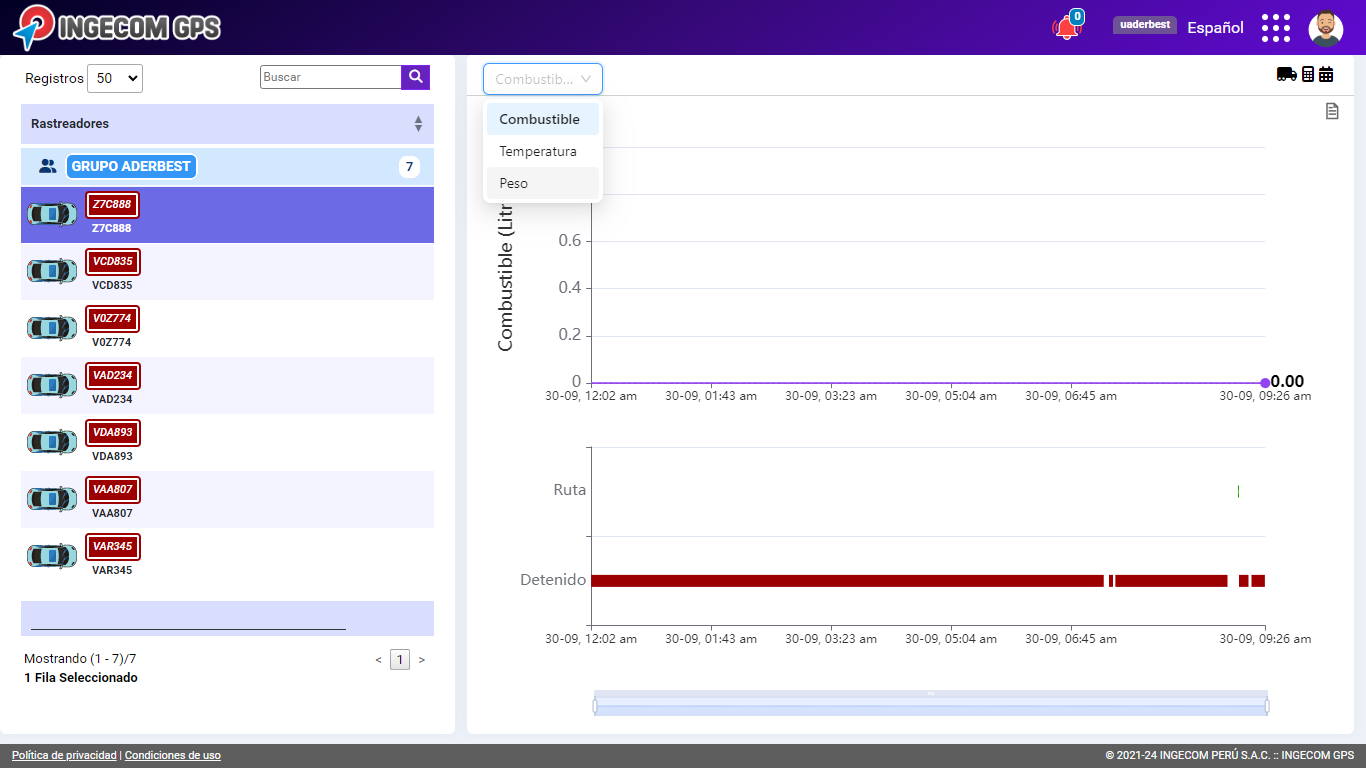The height and width of the screenshot is (768, 1366).
Task: Click into the Buscar search field
Action: pos(330,77)
